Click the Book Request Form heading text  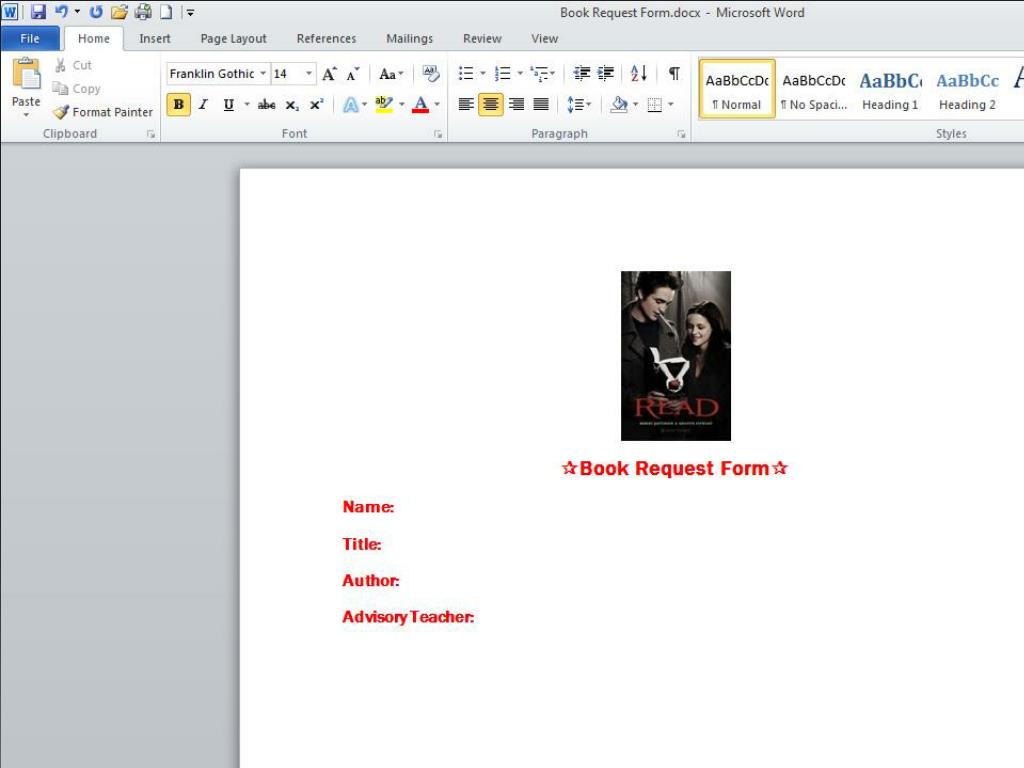675,468
